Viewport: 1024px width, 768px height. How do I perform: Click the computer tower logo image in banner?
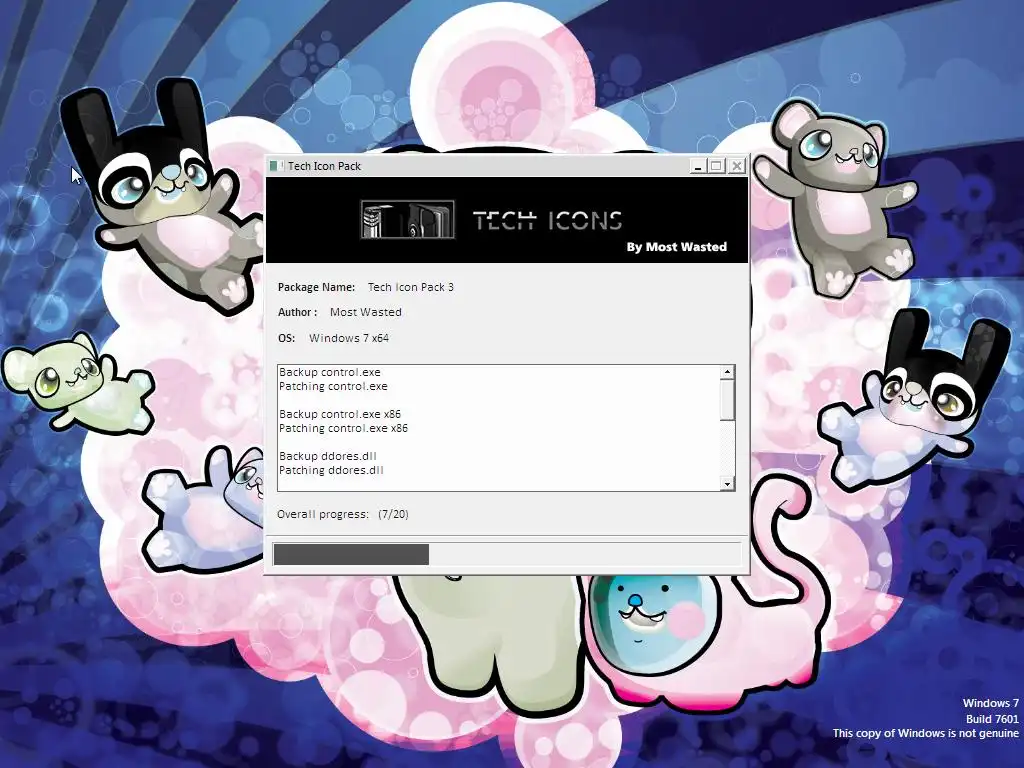408,219
